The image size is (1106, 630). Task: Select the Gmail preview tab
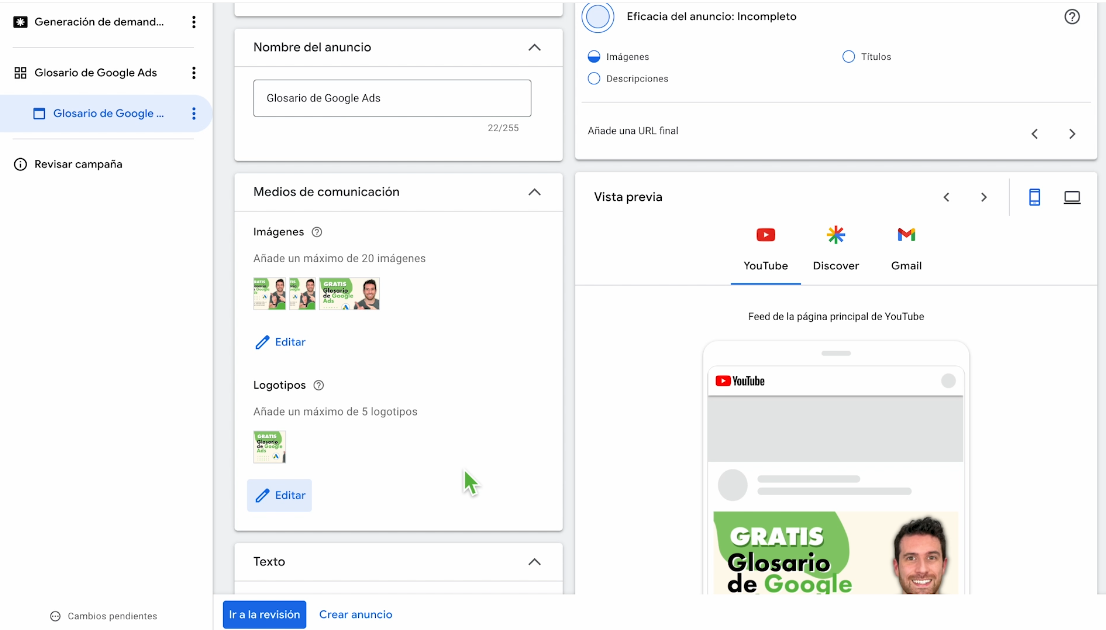[x=906, y=249]
